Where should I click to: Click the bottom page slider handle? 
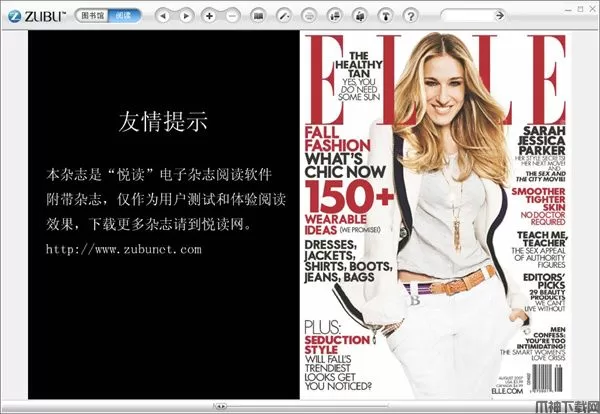click(220, 406)
